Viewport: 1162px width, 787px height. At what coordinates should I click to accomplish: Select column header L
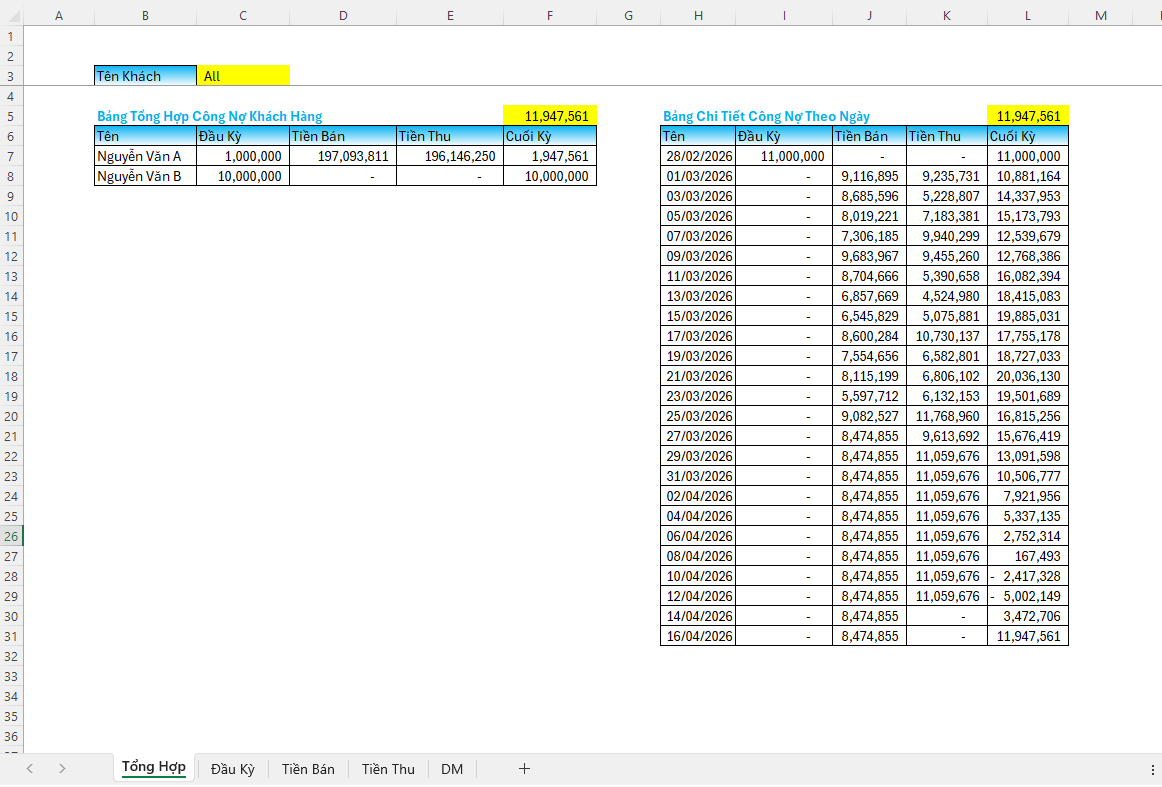(1027, 14)
